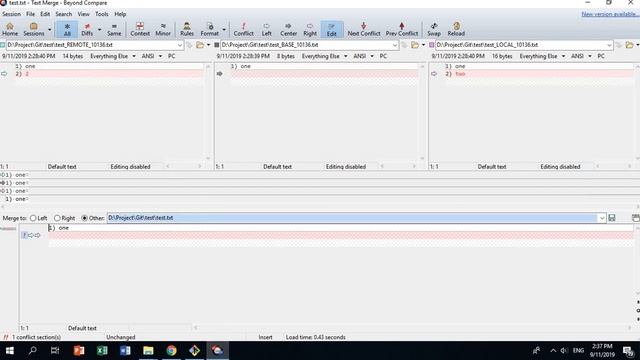
Task: Open the Help menu
Action: 120,14
